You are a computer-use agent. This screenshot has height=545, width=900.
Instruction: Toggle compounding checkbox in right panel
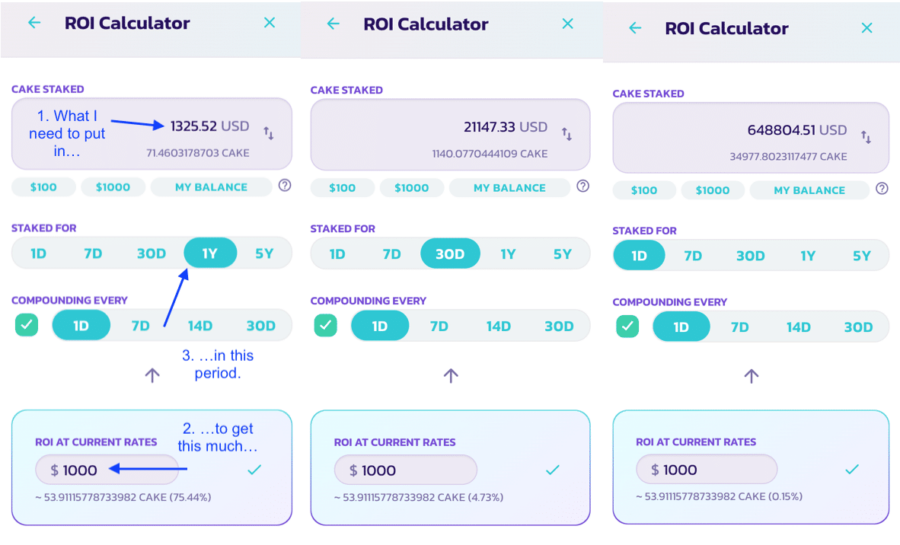pos(628,327)
